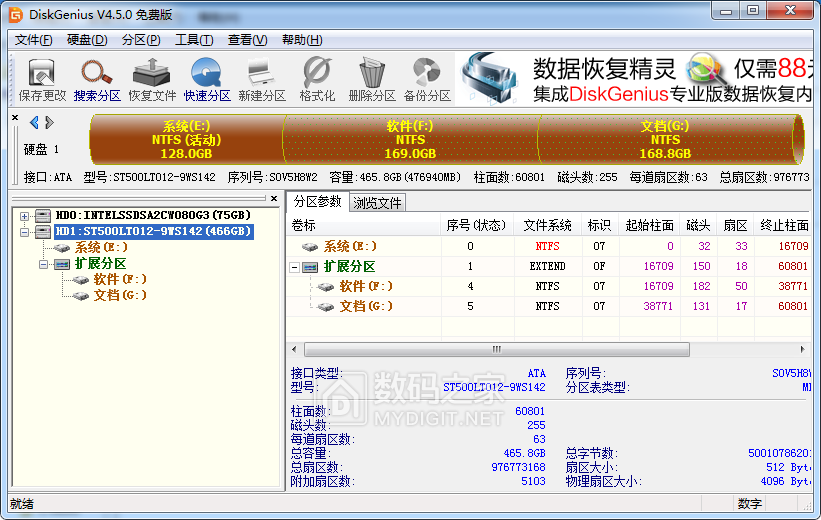Click the 保存更改 save changes icon

(42, 80)
